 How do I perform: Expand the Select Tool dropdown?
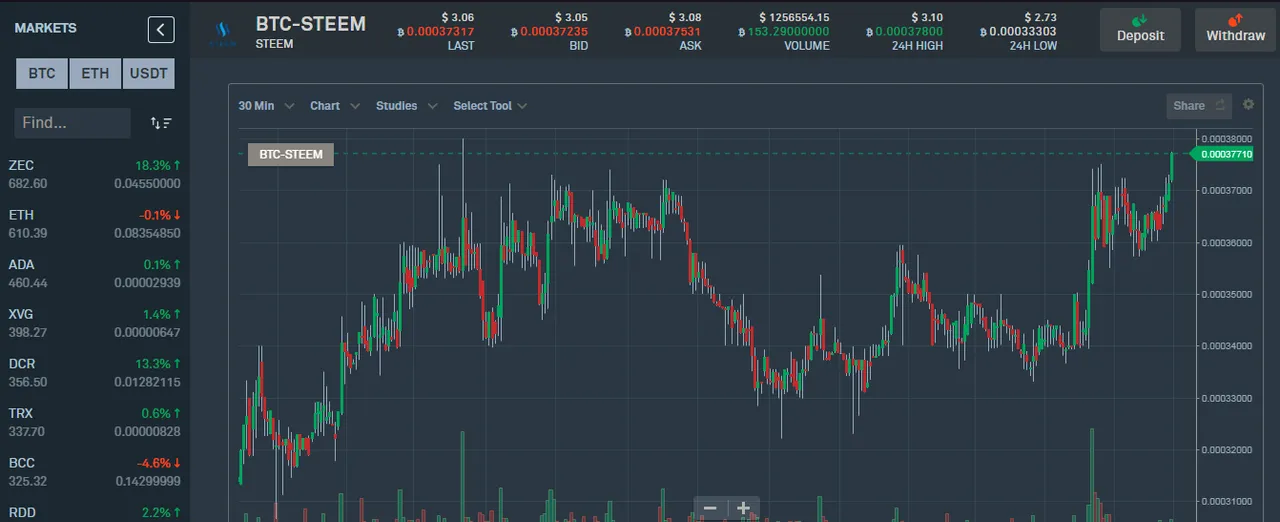[x=490, y=106]
